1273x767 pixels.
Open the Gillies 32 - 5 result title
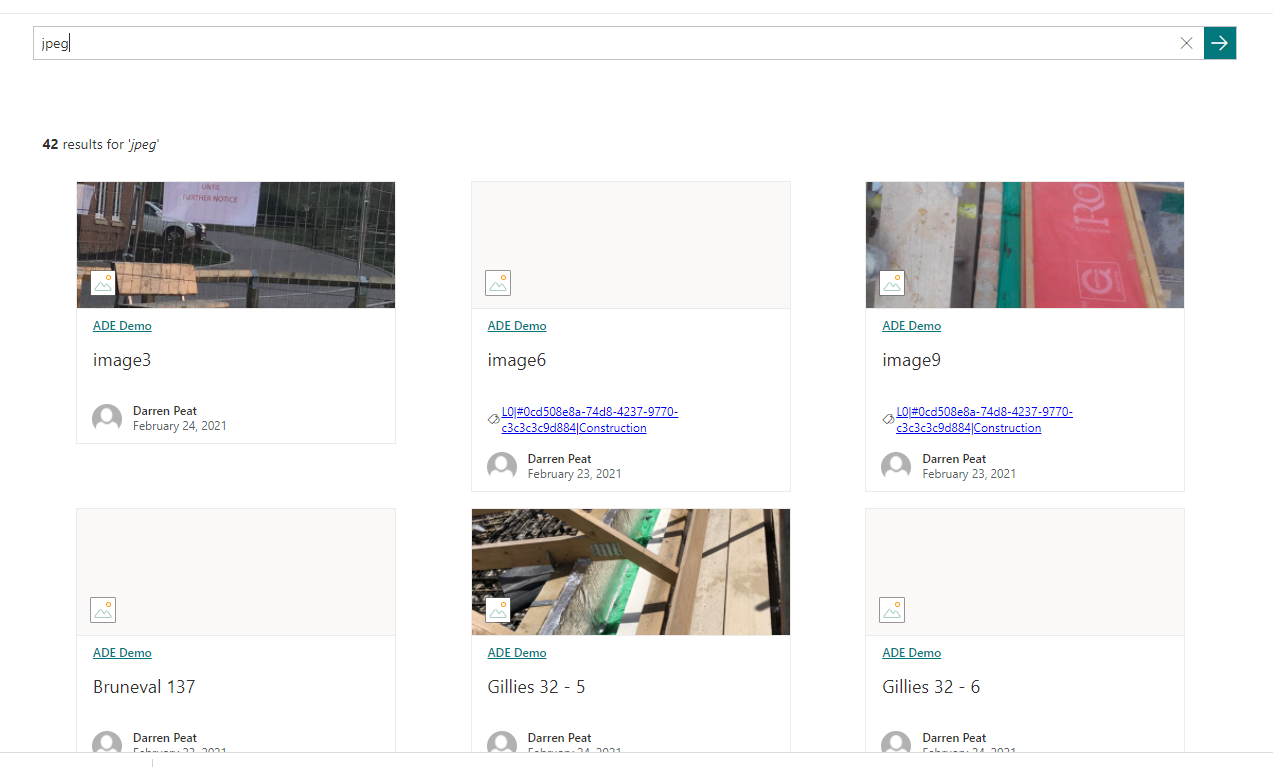click(537, 687)
